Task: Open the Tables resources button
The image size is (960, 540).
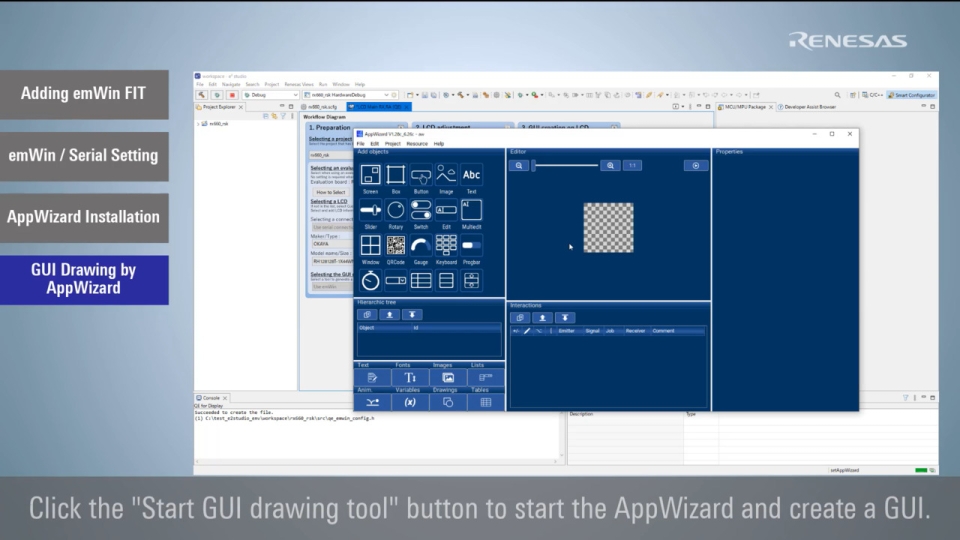Action: (x=486, y=402)
